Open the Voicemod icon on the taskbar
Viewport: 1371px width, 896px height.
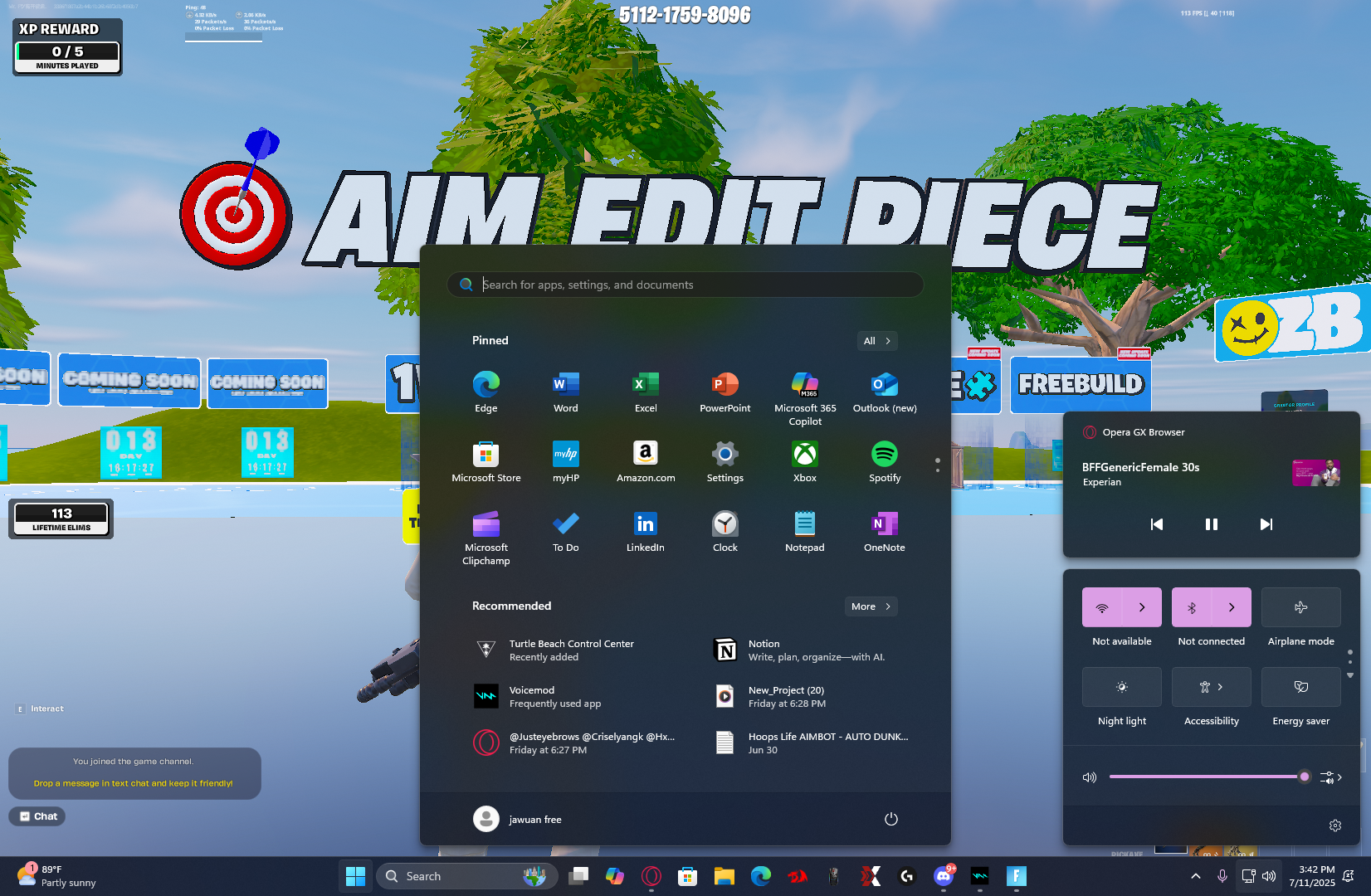(980, 876)
